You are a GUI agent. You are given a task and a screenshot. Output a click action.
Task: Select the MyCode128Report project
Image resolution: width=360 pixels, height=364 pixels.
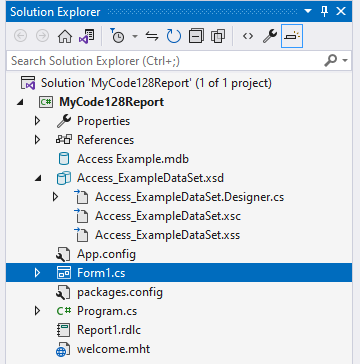111,102
